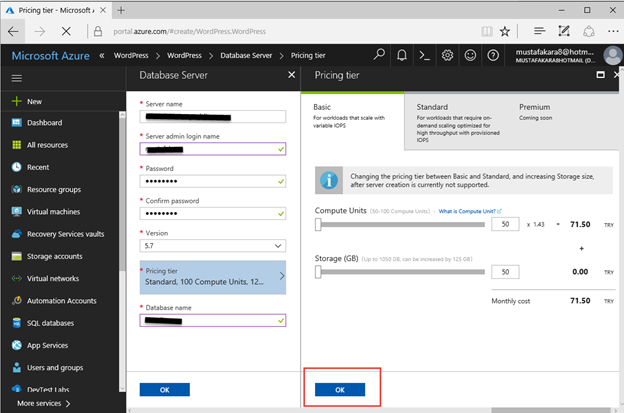
Task: Open the browser reading view icon
Action: click(486, 31)
